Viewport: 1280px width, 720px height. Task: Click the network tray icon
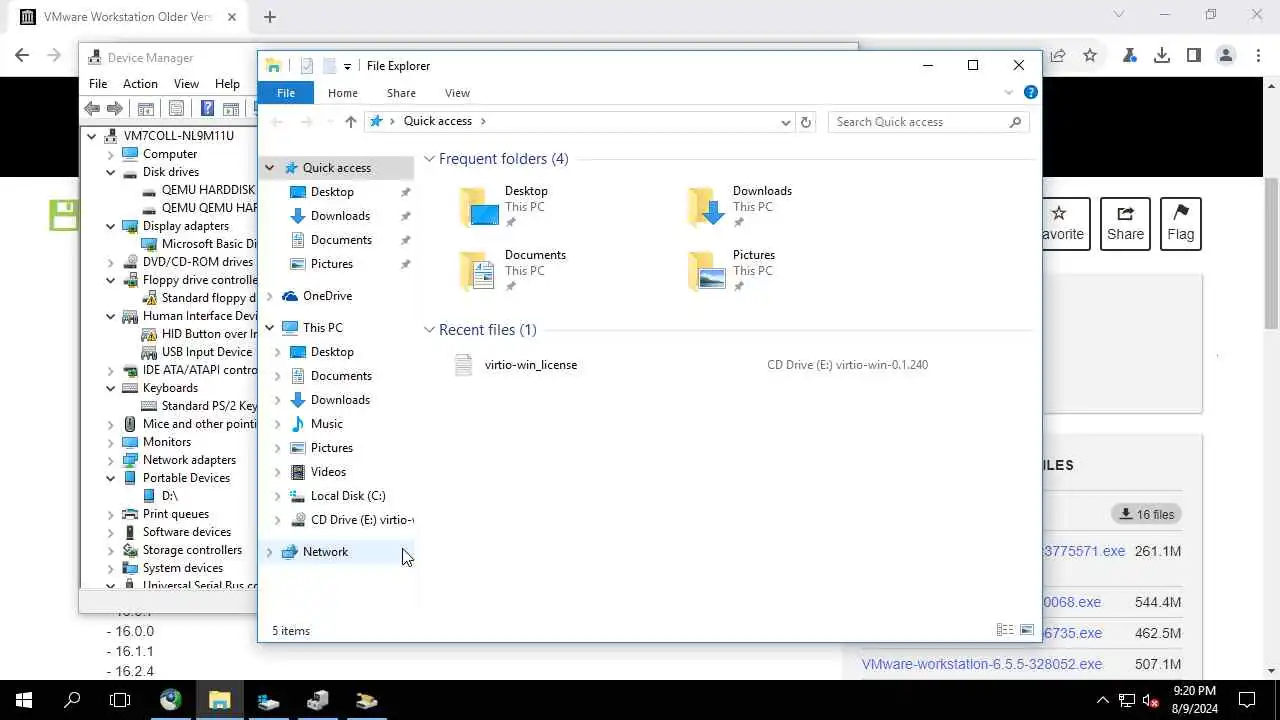coord(1127,700)
